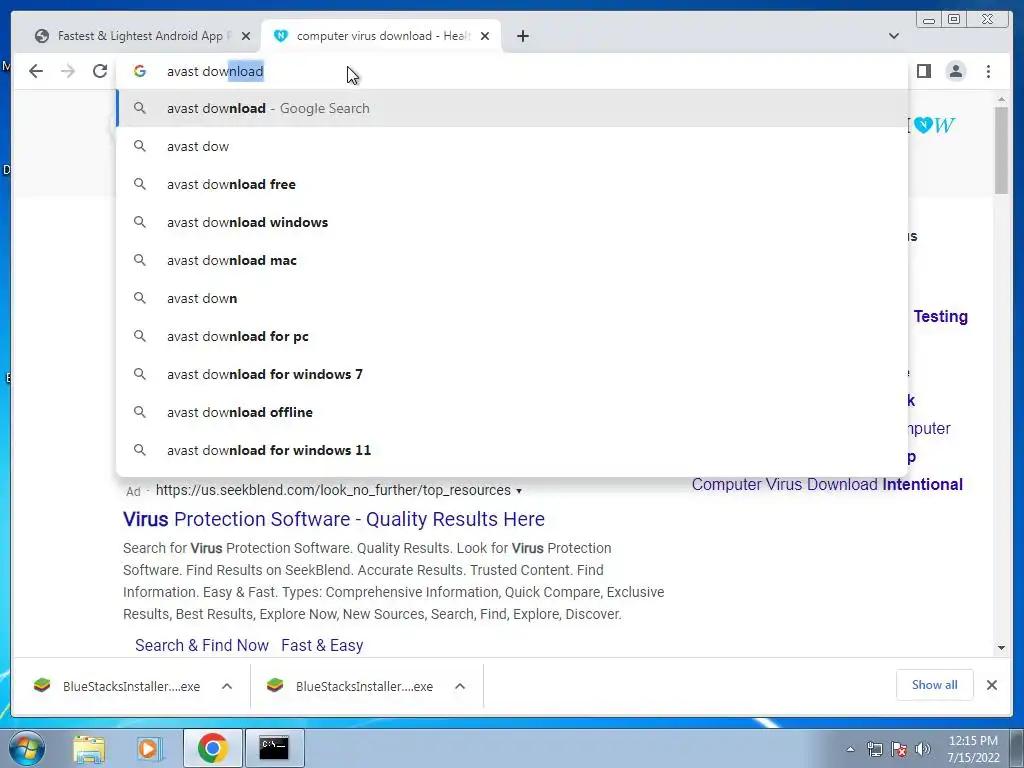This screenshot has width=1024, height=768.
Task: Click 'Fast & Easy' link
Action: [x=322, y=645]
